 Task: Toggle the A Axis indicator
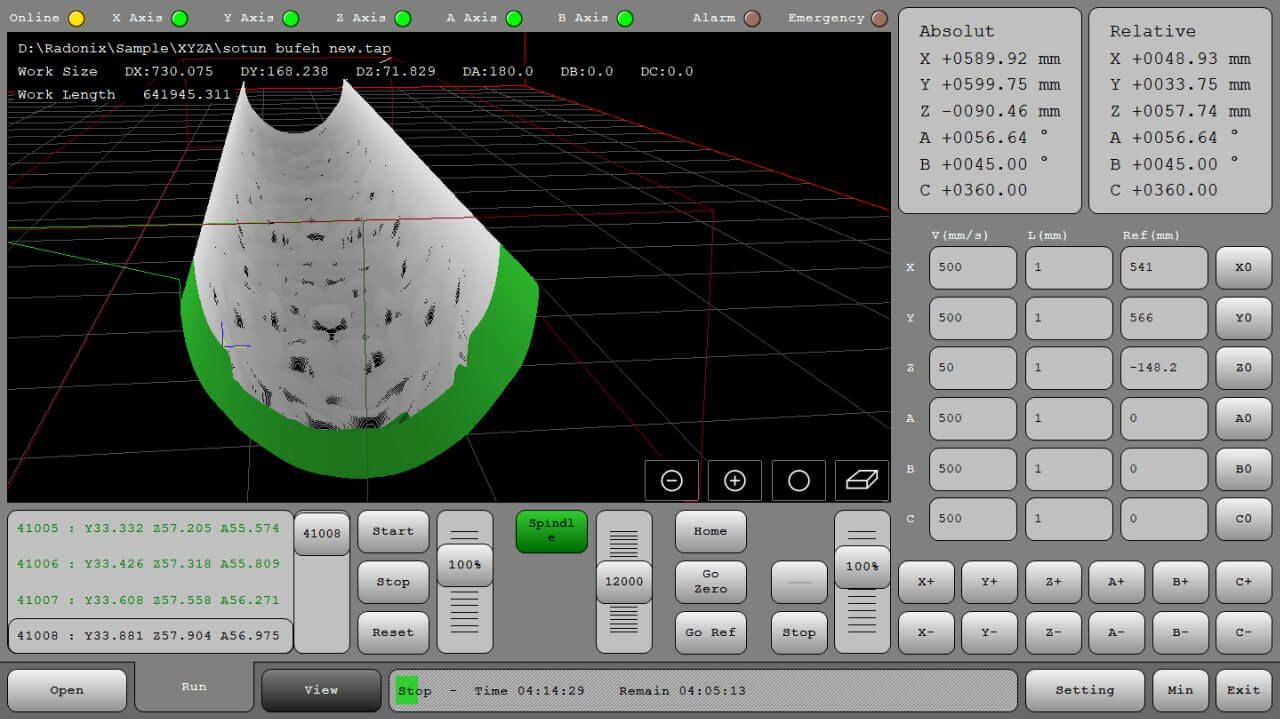point(514,17)
